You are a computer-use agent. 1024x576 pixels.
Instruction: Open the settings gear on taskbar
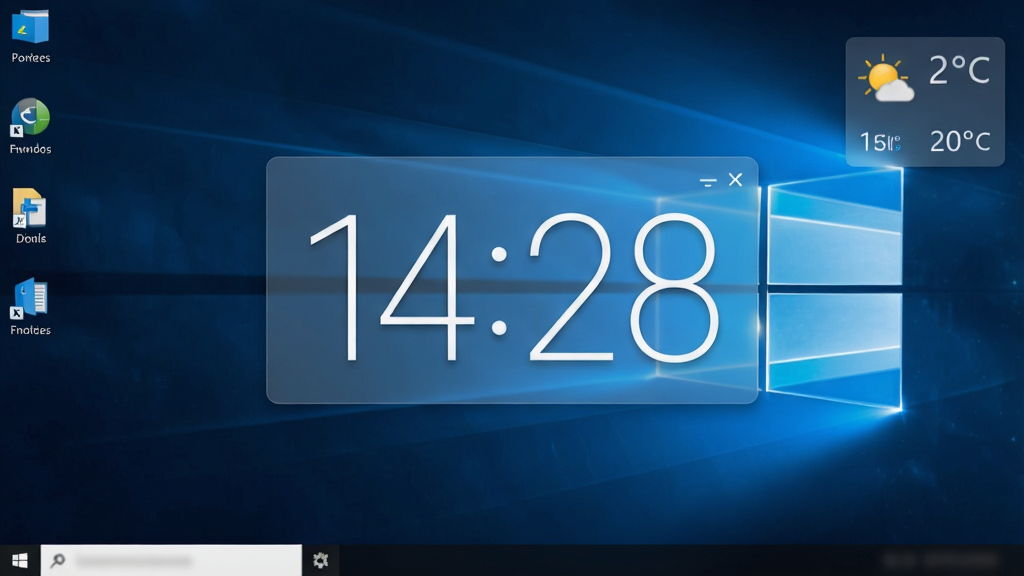coord(320,560)
